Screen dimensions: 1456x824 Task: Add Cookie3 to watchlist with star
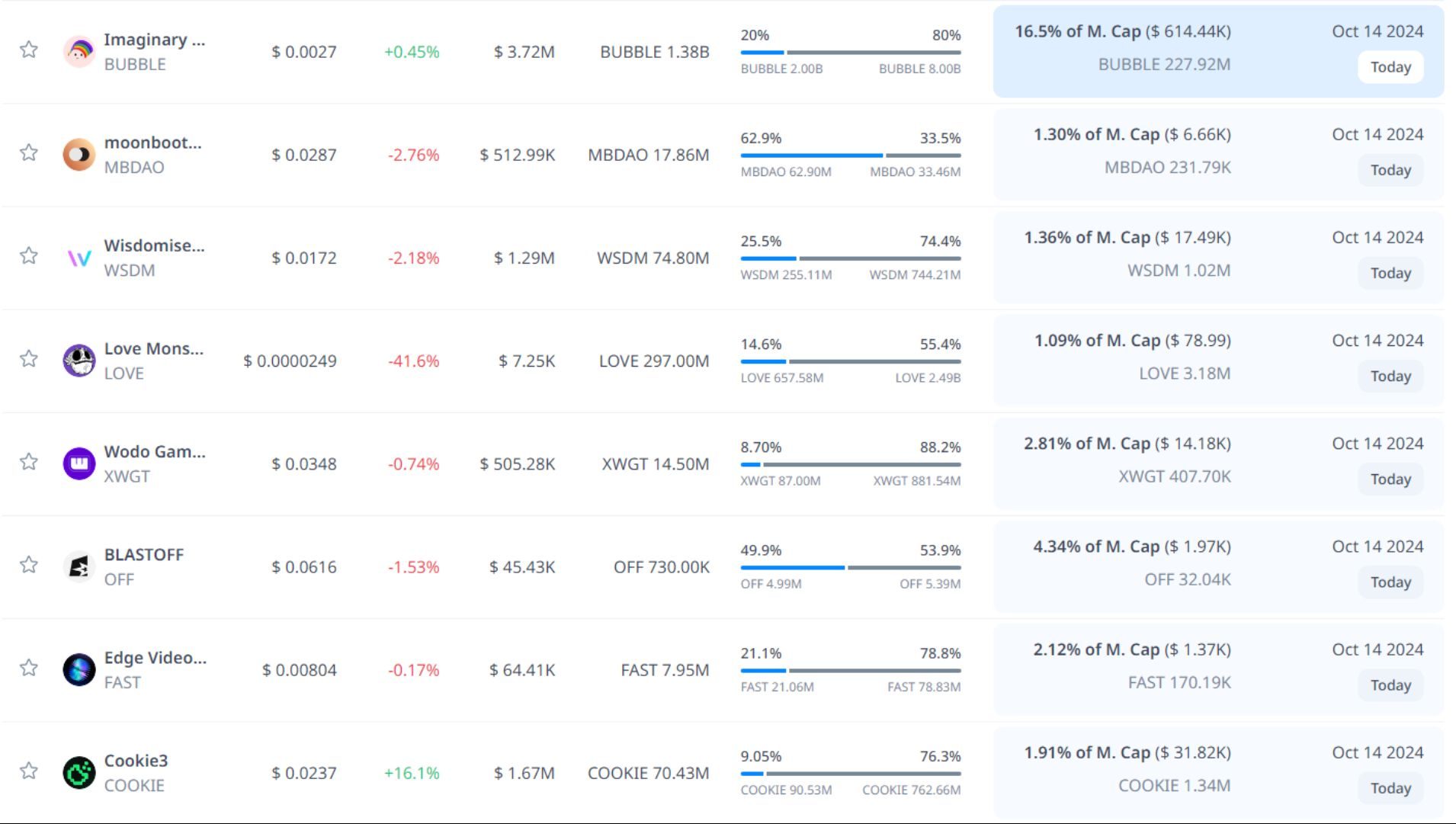(x=29, y=771)
